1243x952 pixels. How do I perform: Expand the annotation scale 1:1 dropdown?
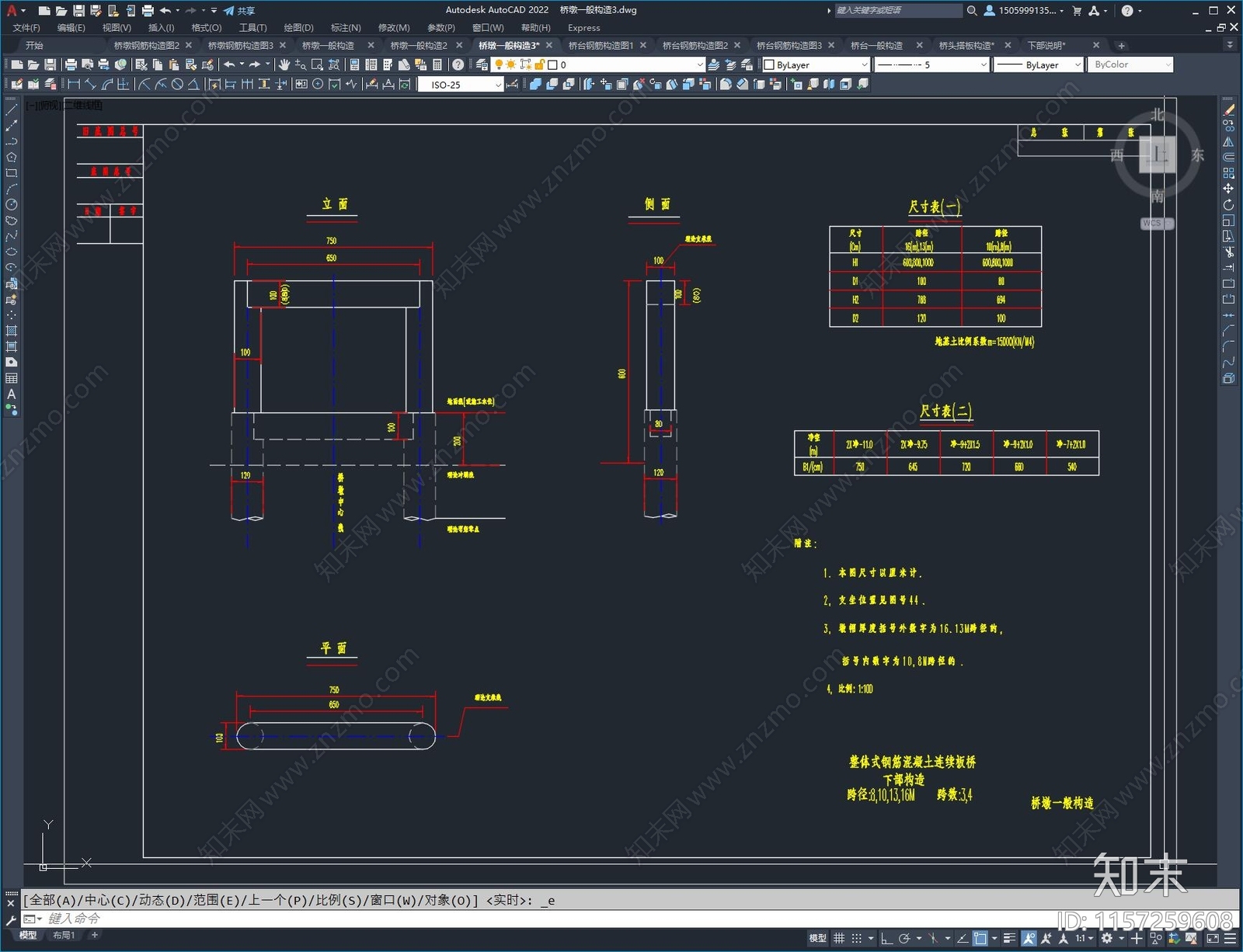[1084, 939]
